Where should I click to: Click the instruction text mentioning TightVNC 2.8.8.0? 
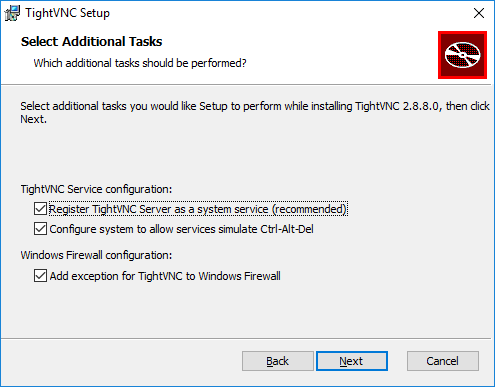pyautogui.click(x=255, y=112)
